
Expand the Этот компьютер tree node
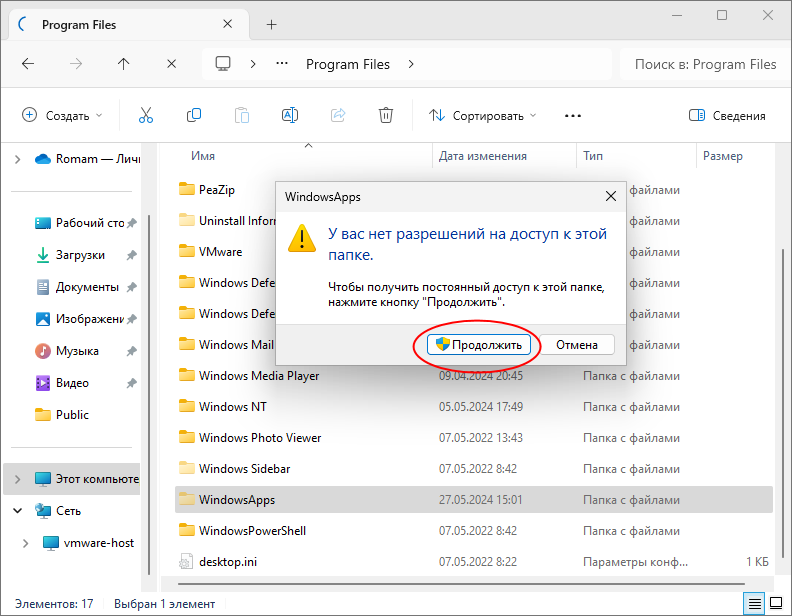point(18,479)
